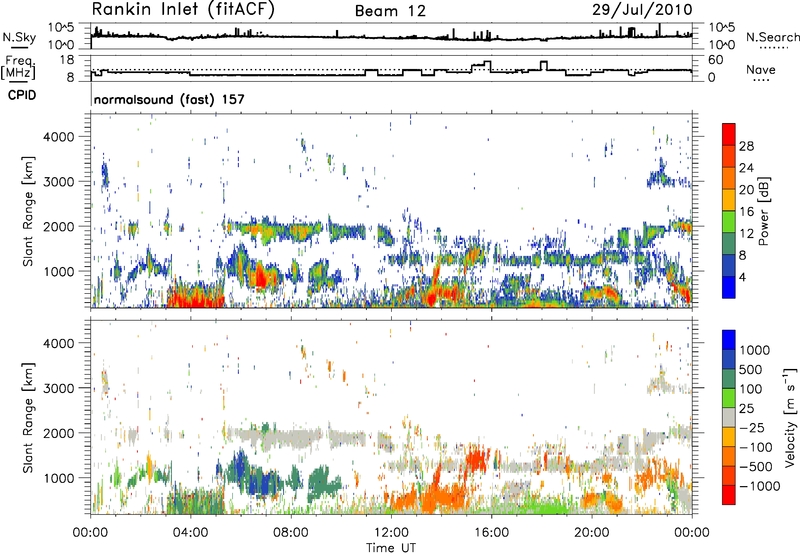
Task: Click the red-orange velocity patch near 15:30
Action: 476,458
